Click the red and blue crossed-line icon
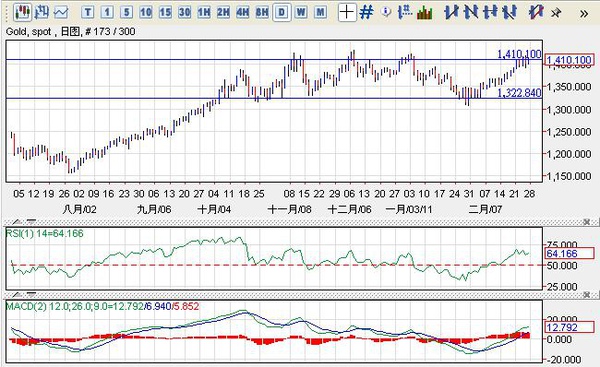The height and width of the screenshot is (367, 600). 536,12
